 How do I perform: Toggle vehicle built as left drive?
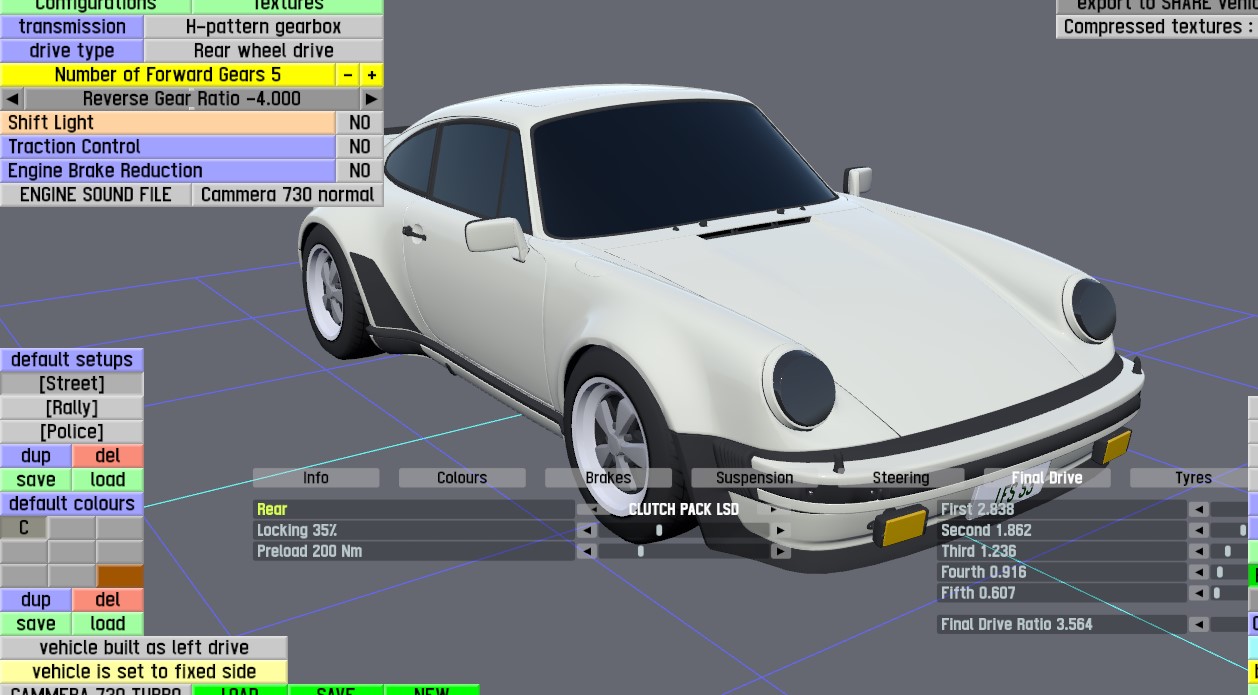click(144, 648)
